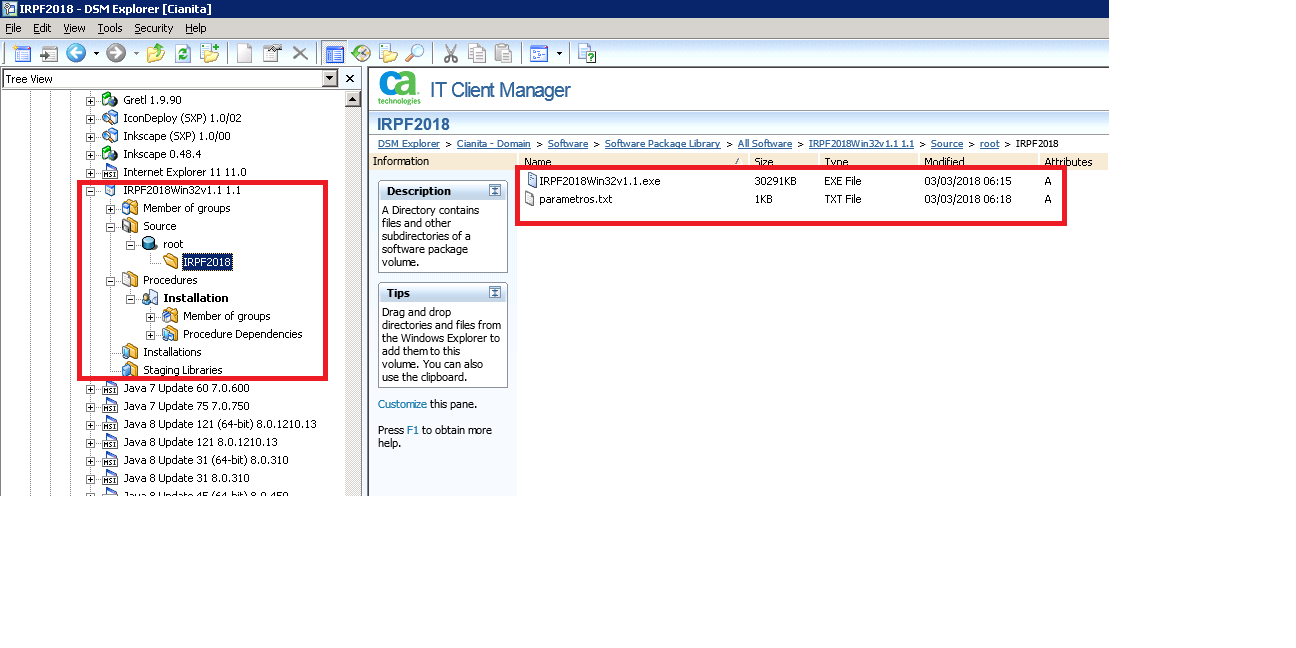Click the second toolbar import arrow icon
The width and height of the screenshot is (1296, 648).
[48, 53]
